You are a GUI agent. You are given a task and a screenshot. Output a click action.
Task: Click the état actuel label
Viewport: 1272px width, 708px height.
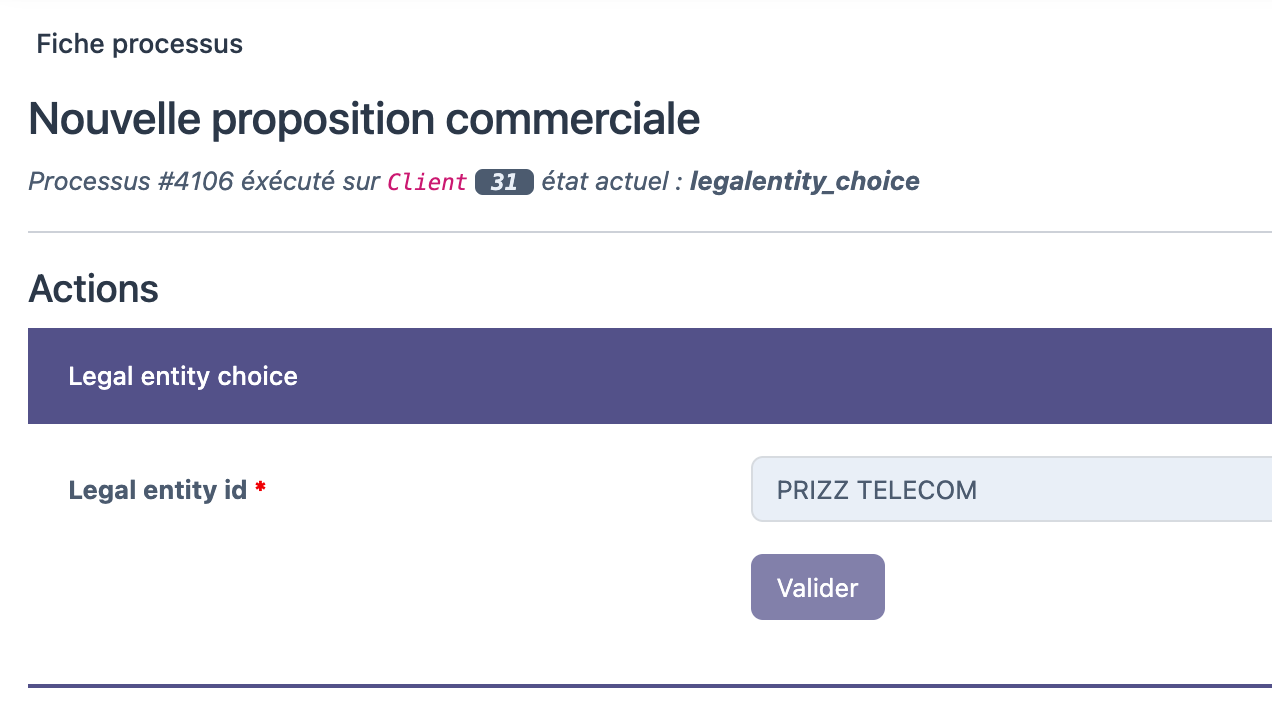(608, 182)
